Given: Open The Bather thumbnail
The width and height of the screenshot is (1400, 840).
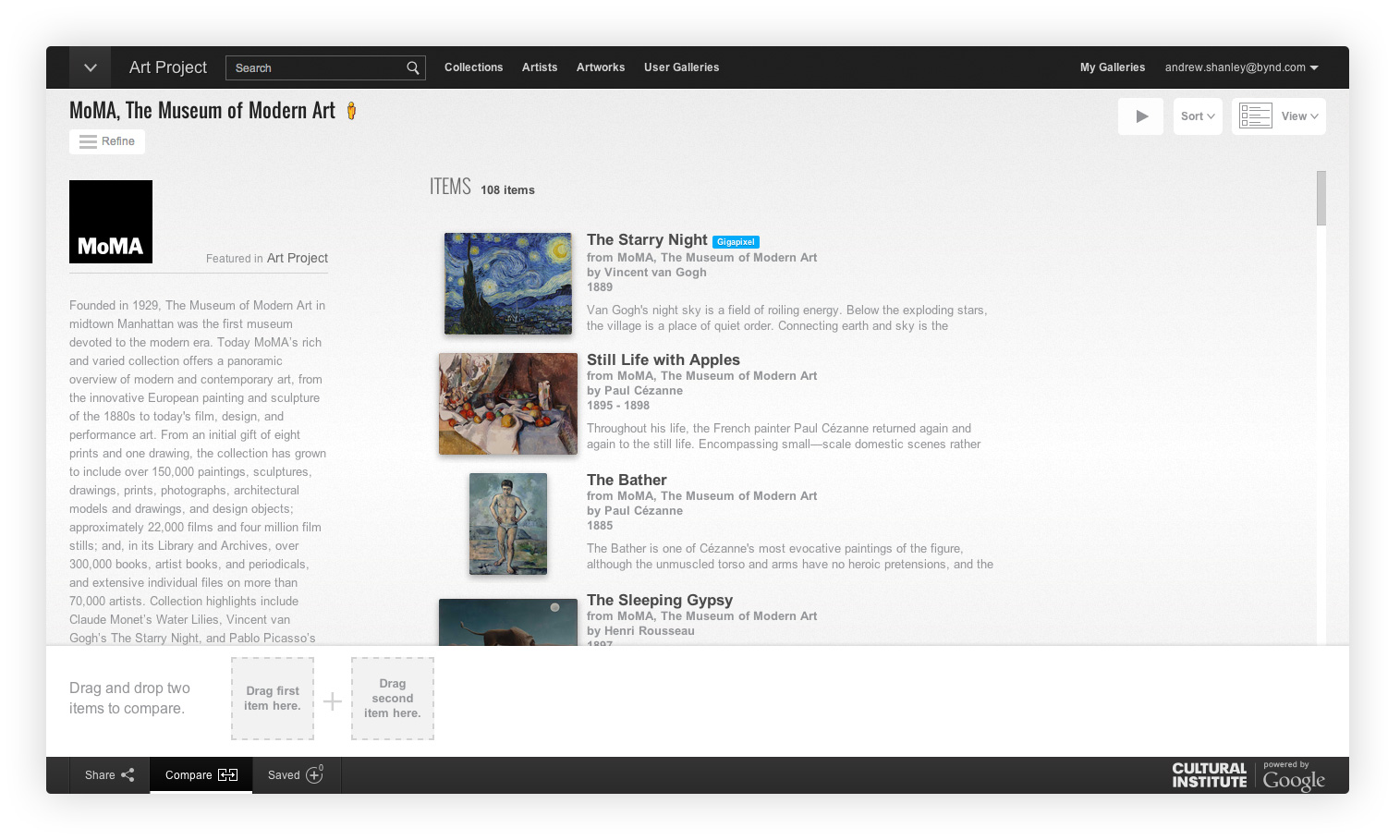Looking at the screenshot, I should [x=508, y=524].
